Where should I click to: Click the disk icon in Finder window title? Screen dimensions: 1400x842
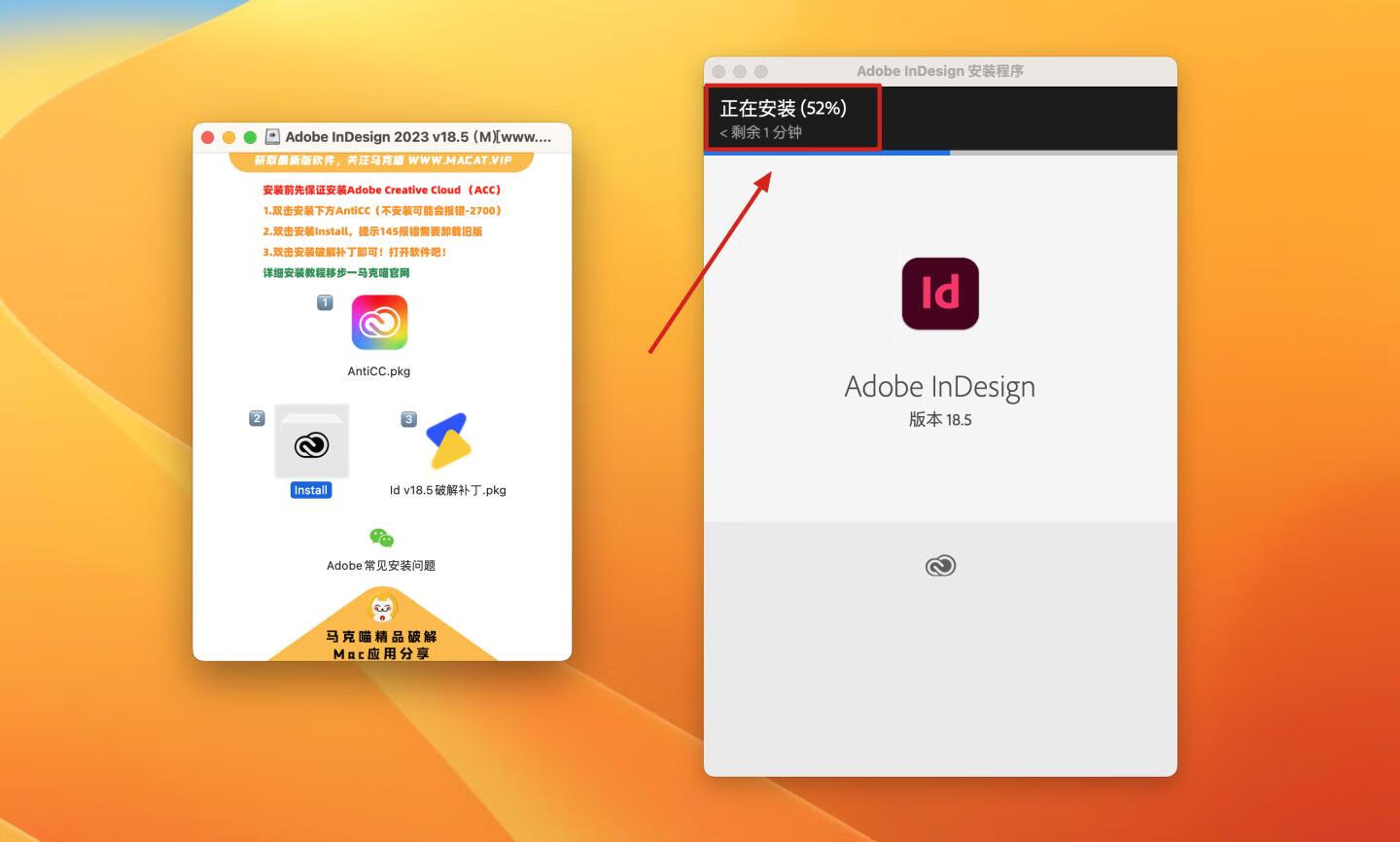pyautogui.click(x=272, y=137)
